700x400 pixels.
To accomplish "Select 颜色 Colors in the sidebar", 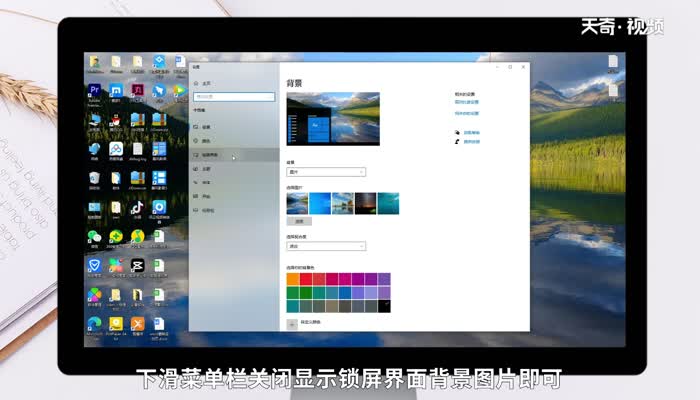I will click(x=234, y=141).
